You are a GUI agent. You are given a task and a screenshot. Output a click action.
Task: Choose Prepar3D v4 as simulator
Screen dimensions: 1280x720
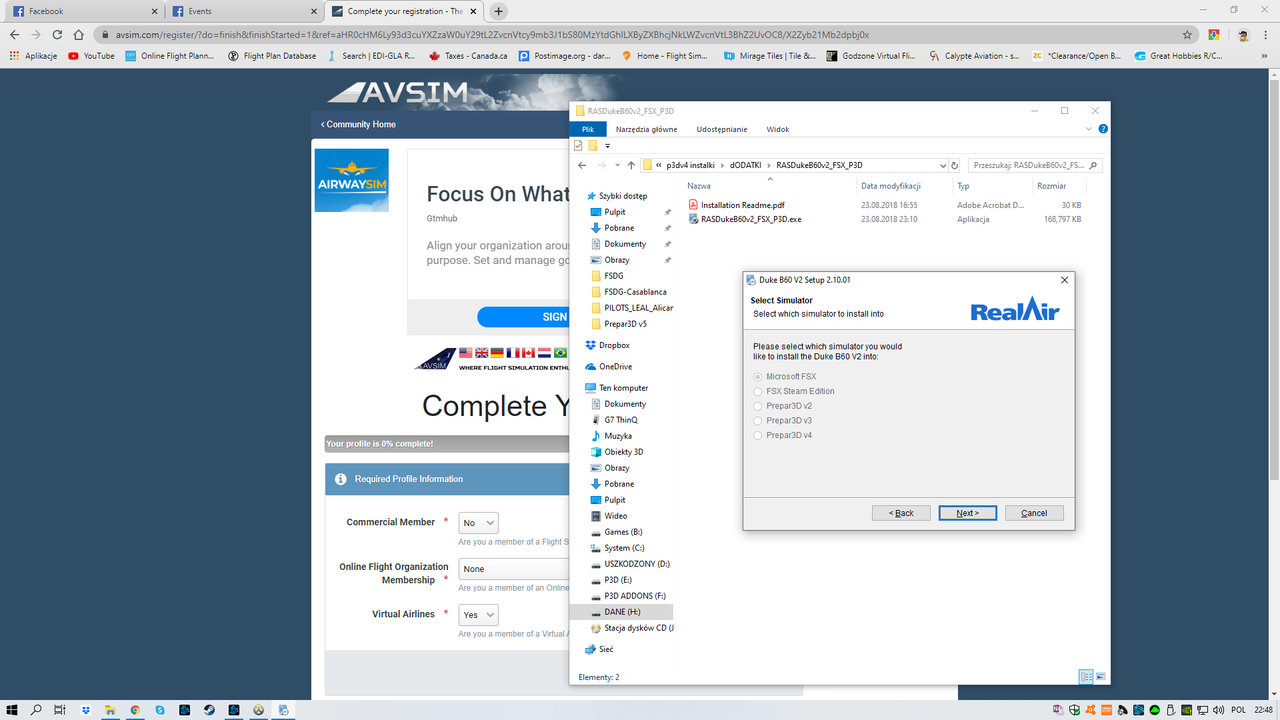coord(758,435)
